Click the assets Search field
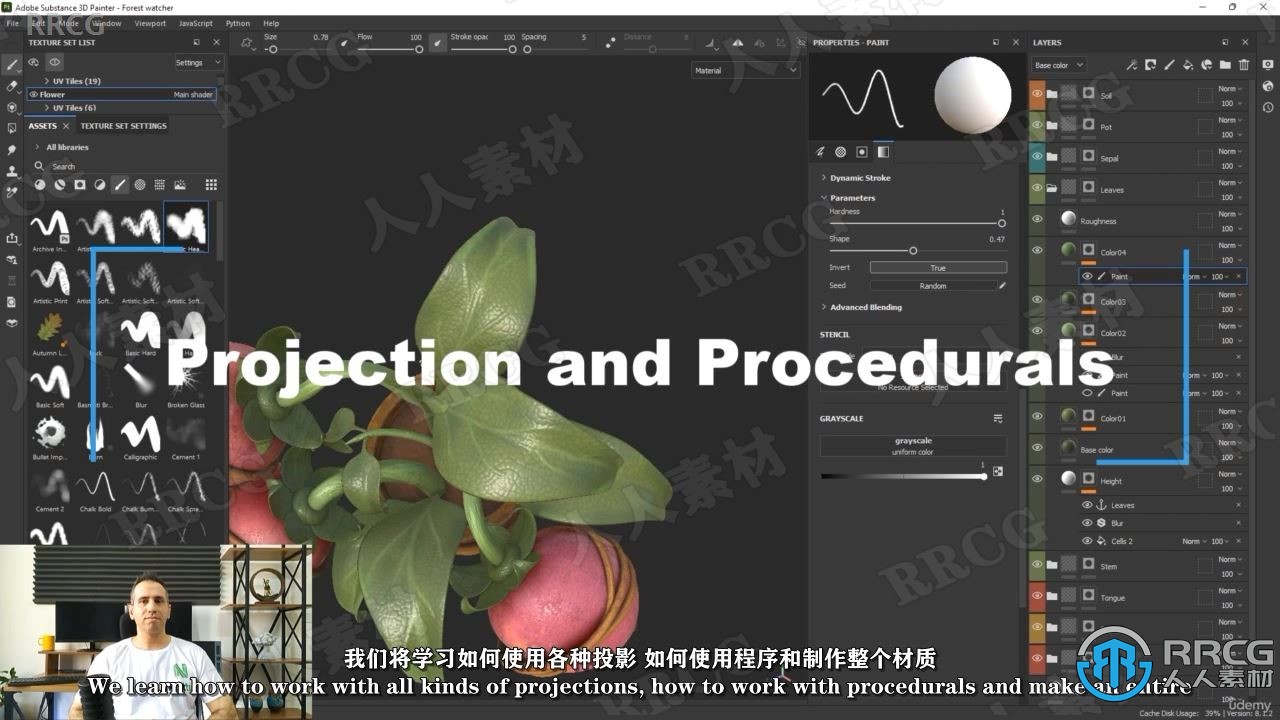 coord(125,166)
